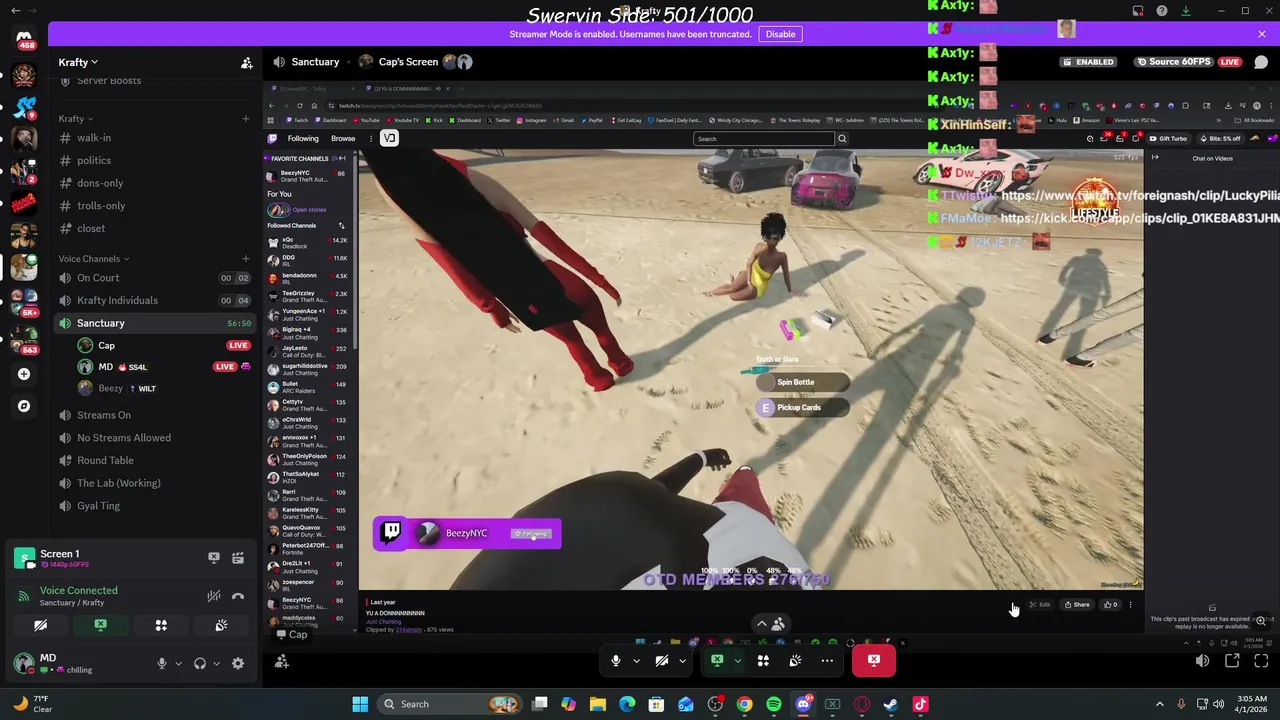
Task: Dismiss the Streamer Mode banner
Action: [x=1261, y=34]
